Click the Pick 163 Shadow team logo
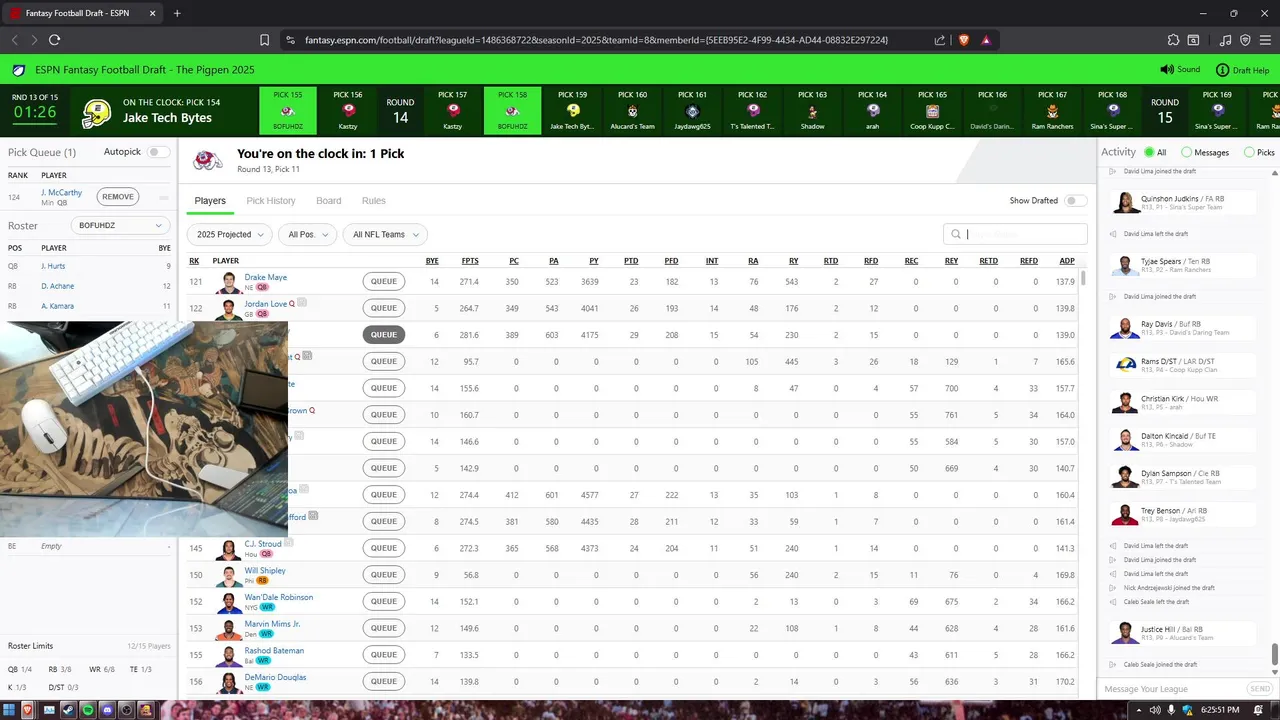Image resolution: width=1280 pixels, height=720 pixels. [813, 111]
